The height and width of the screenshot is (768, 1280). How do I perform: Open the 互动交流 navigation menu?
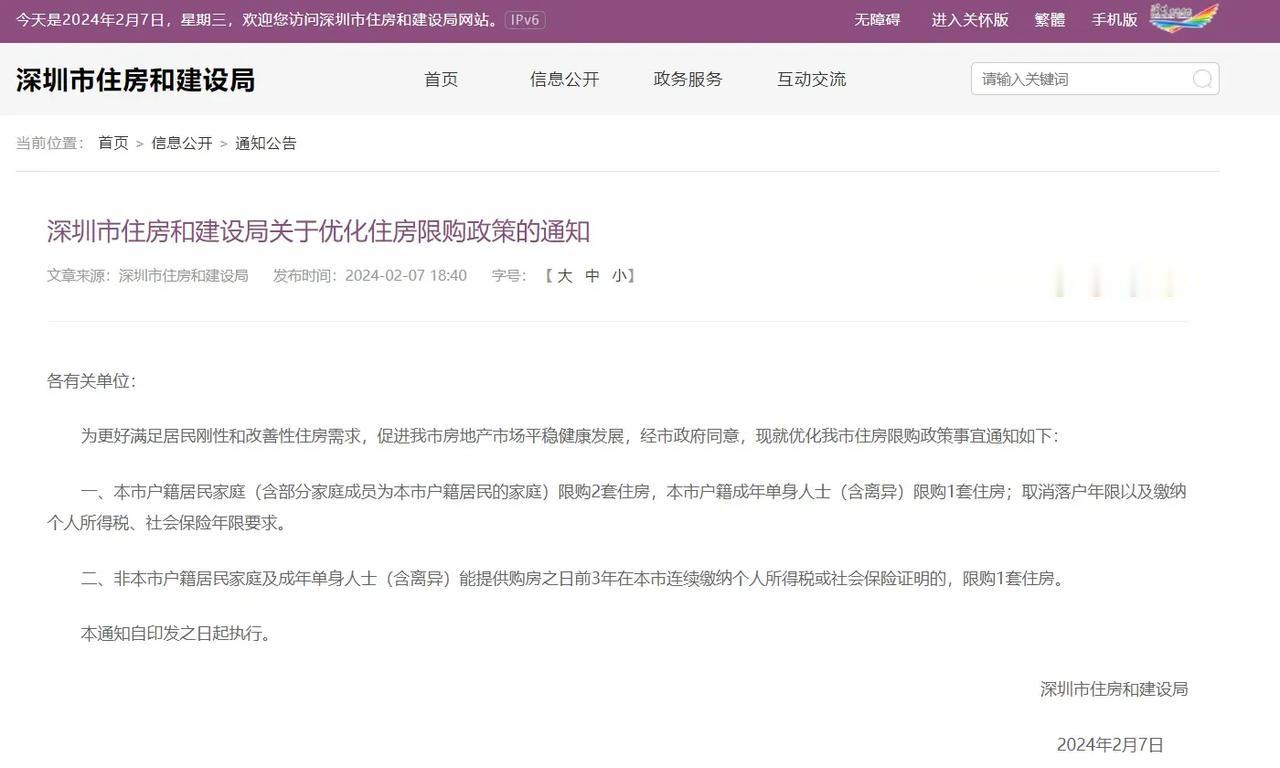coord(811,79)
